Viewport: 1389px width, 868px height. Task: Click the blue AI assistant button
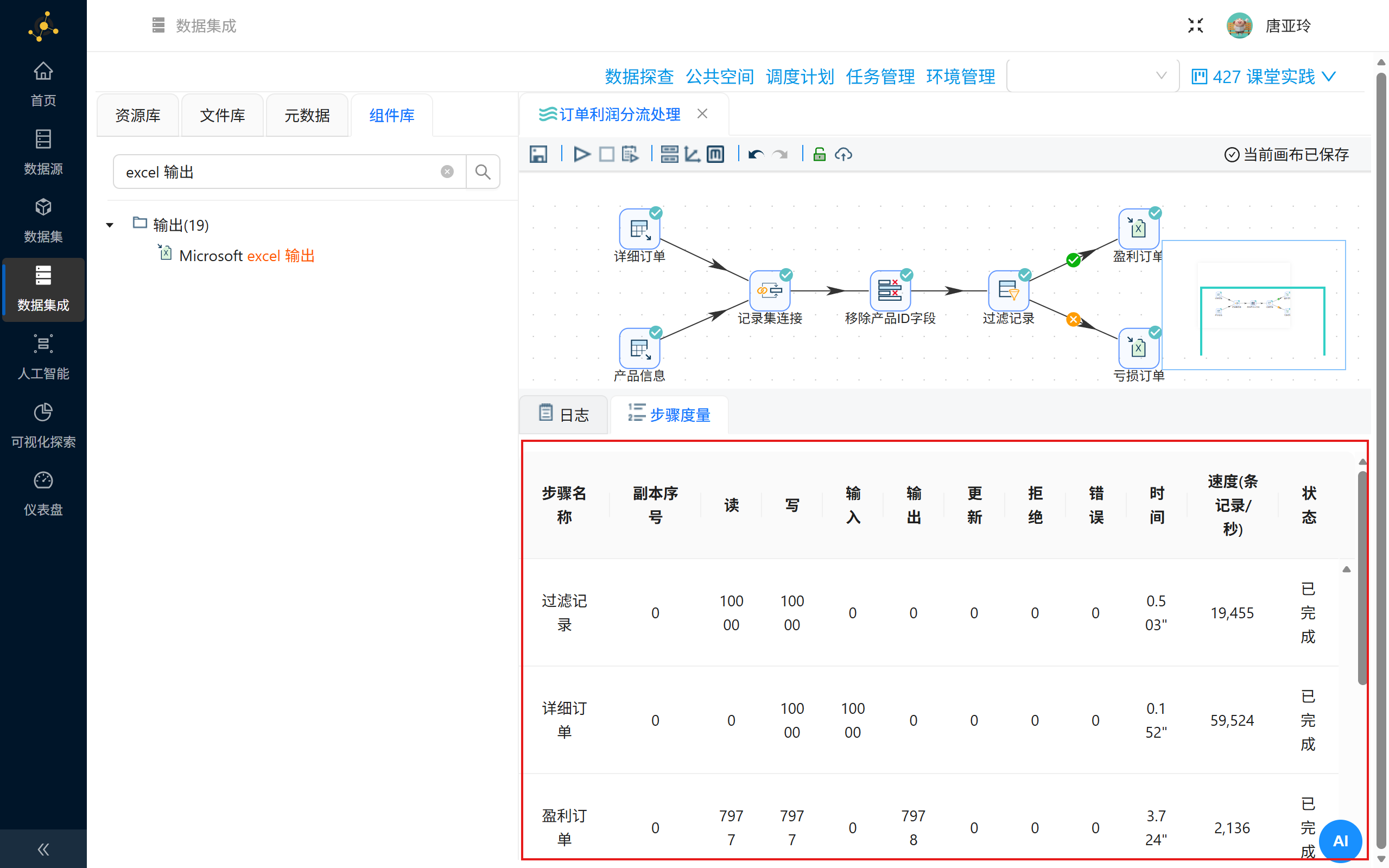pos(1340,840)
